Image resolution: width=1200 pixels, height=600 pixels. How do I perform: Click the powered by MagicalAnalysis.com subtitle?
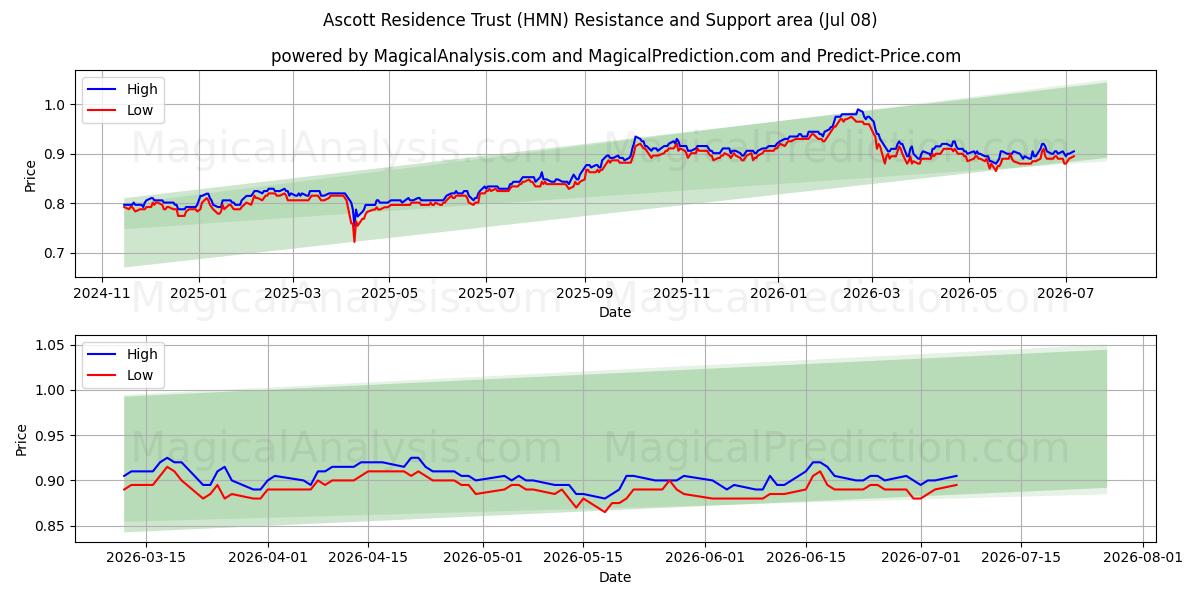[615, 56]
